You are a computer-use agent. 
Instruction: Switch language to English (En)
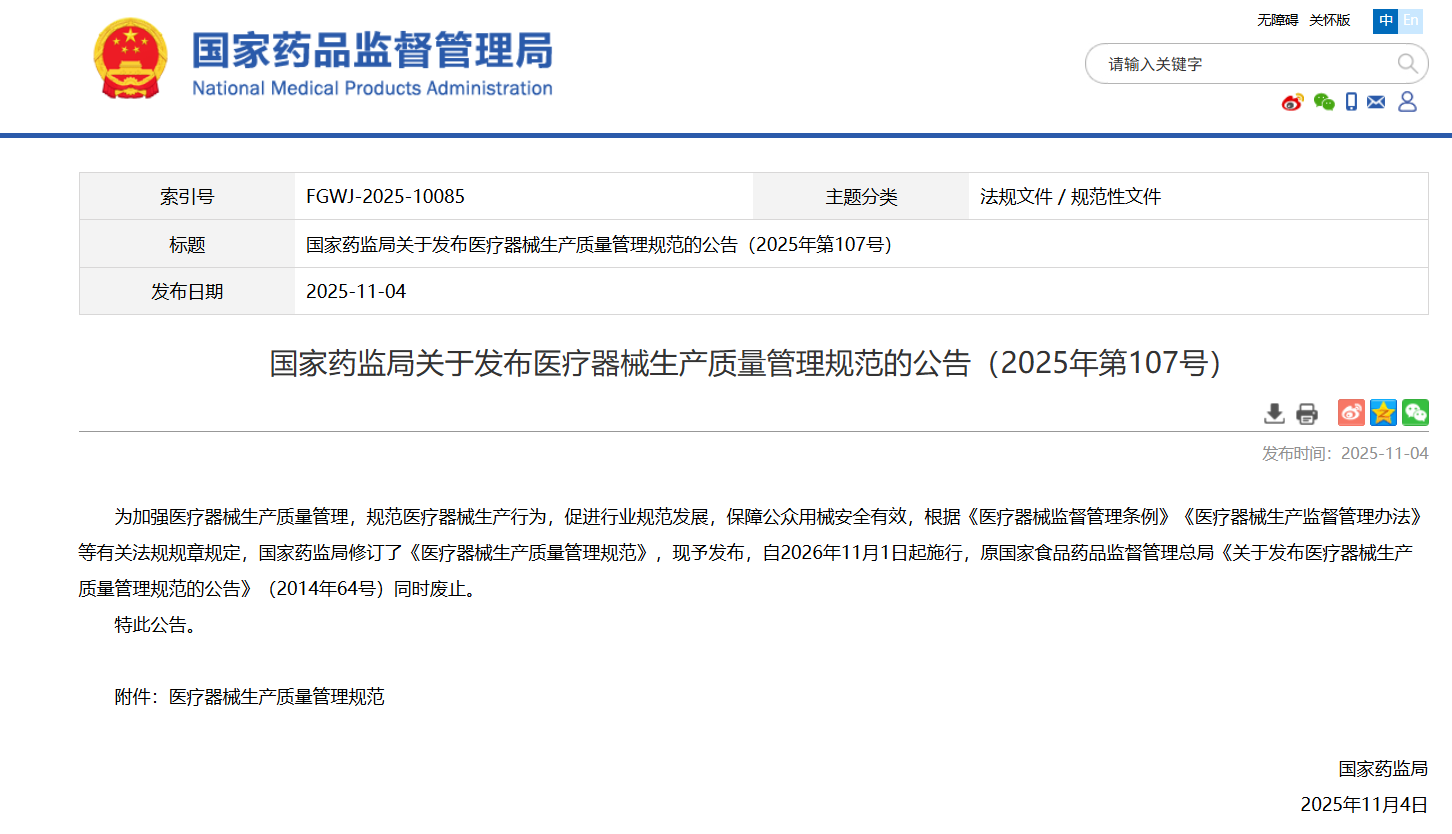coord(1410,20)
